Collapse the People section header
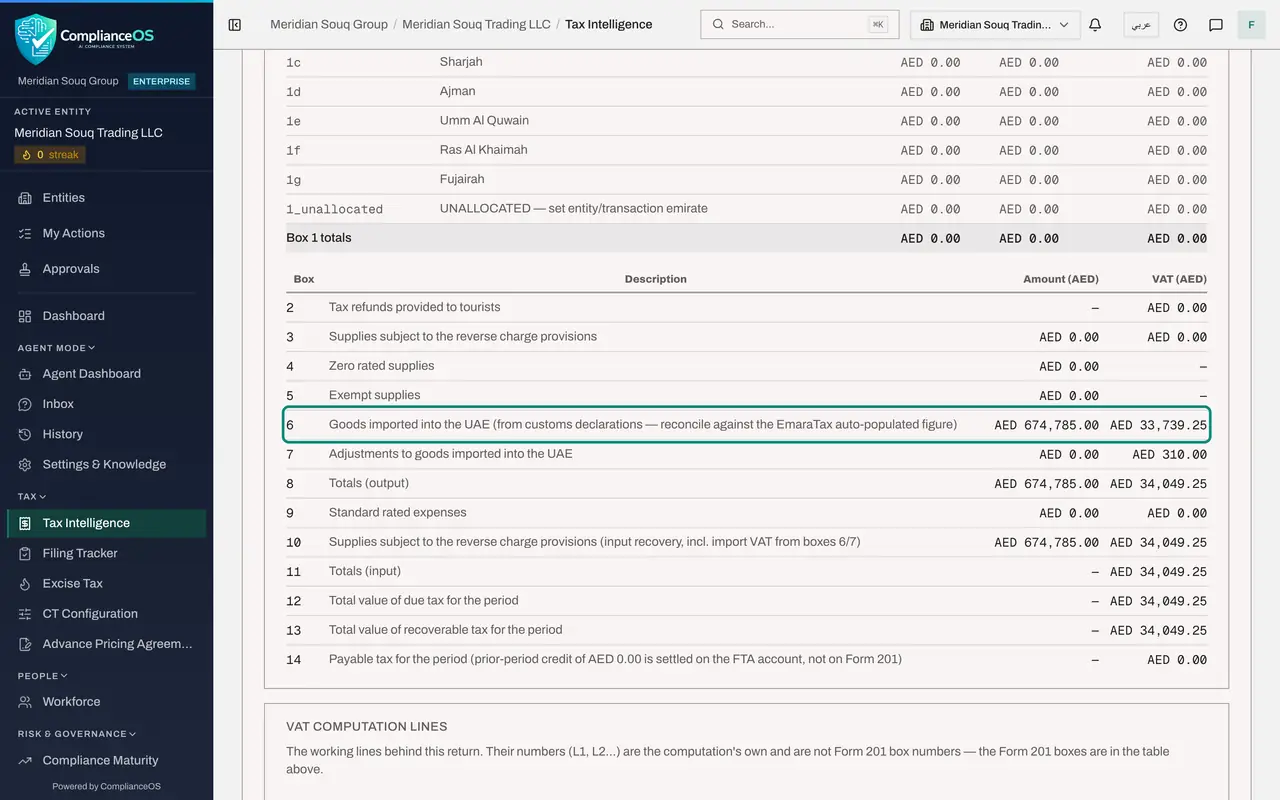The width and height of the screenshot is (1280, 800). 43,676
